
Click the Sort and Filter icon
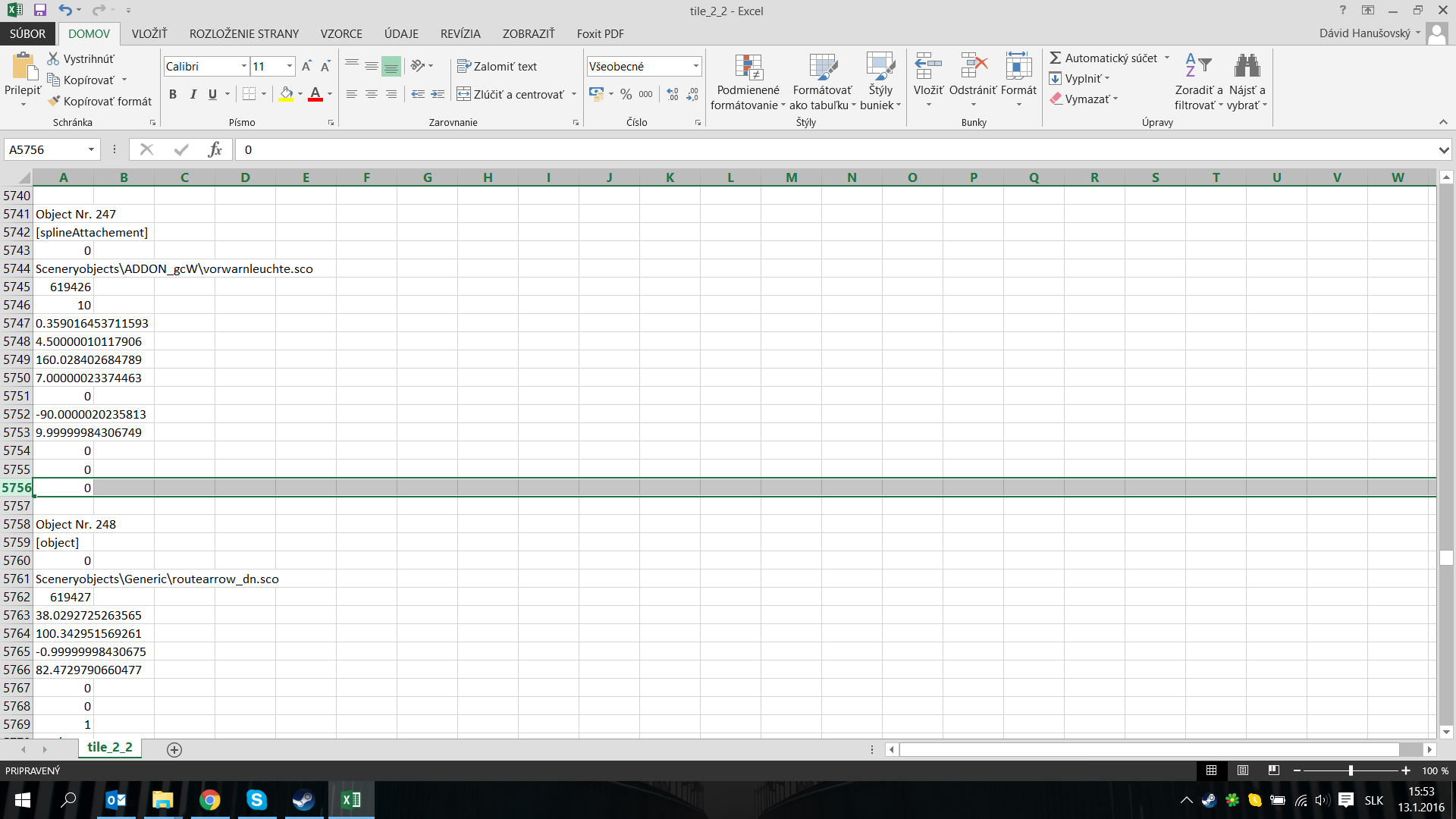(x=1198, y=67)
